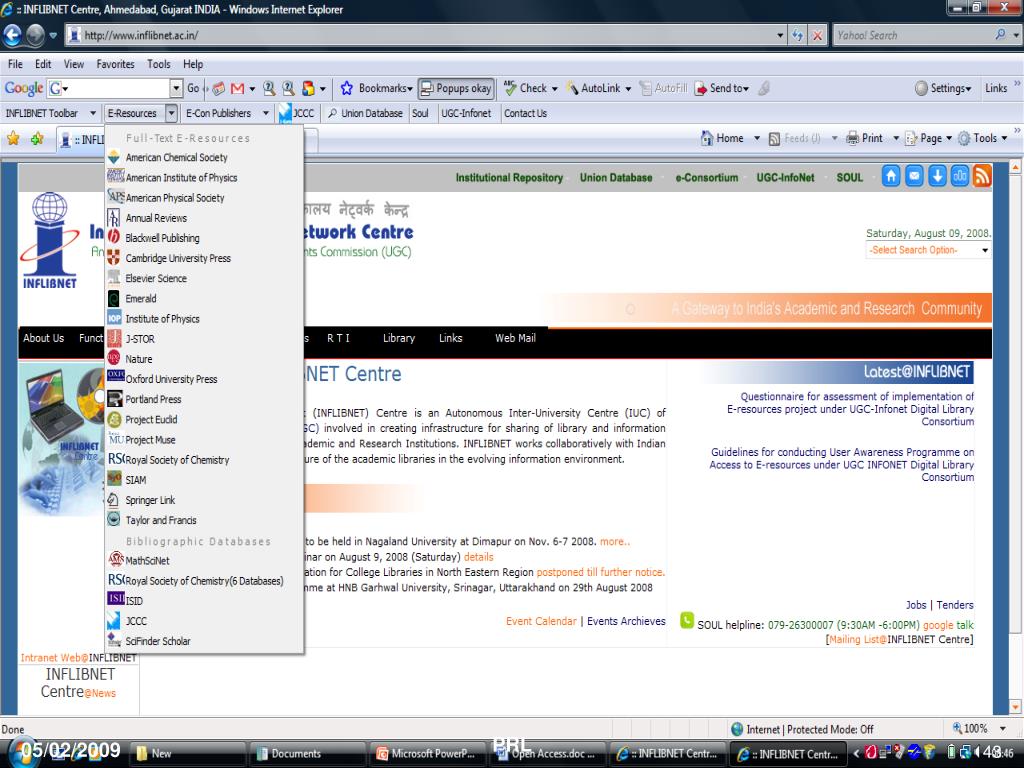The height and width of the screenshot is (768, 1024).
Task: Click the Contact Us toolbar button
Action: (525, 113)
